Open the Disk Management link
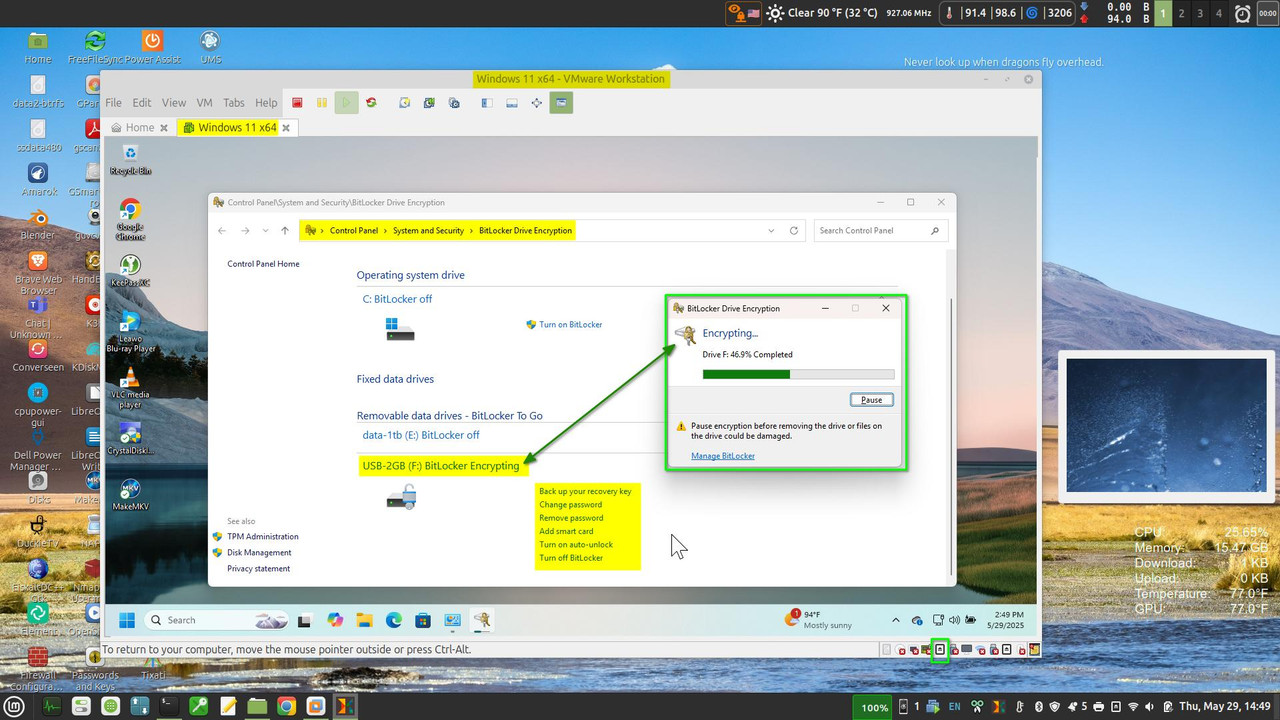Screen dimensions: 1280x720 (x=259, y=552)
